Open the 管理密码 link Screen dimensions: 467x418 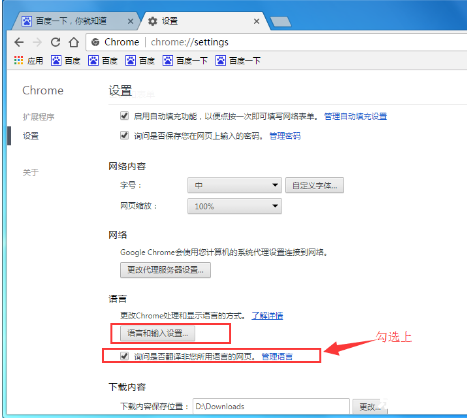coord(285,136)
